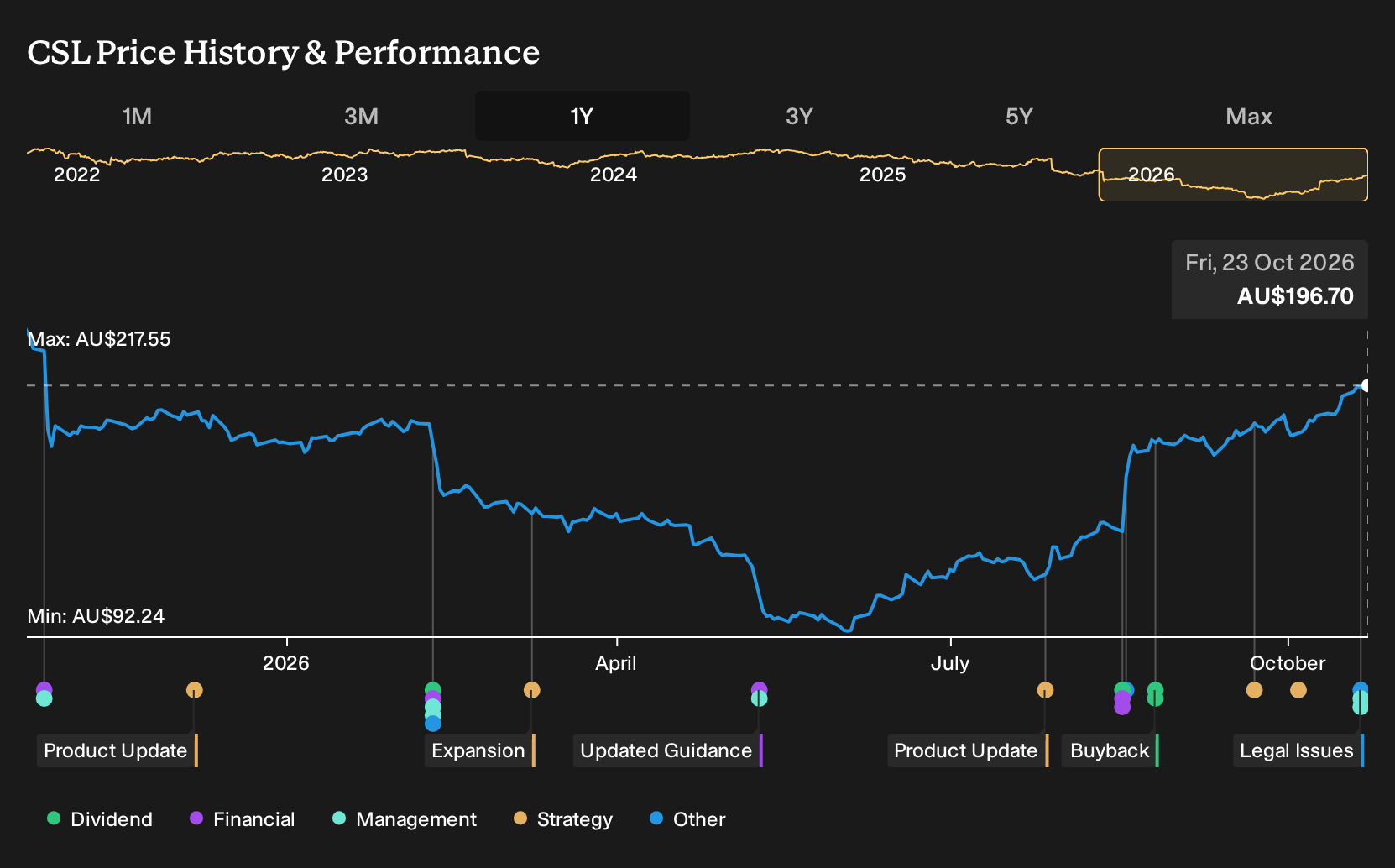
Task: Switch to the 5Y time range
Action: click(x=1019, y=116)
